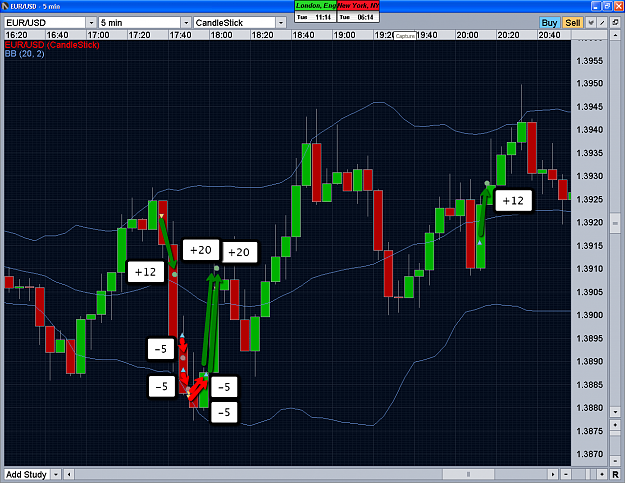The image size is (625, 483).
Task: Click the horizontal scrollbar right arrow
Action: tap(553, 474)
